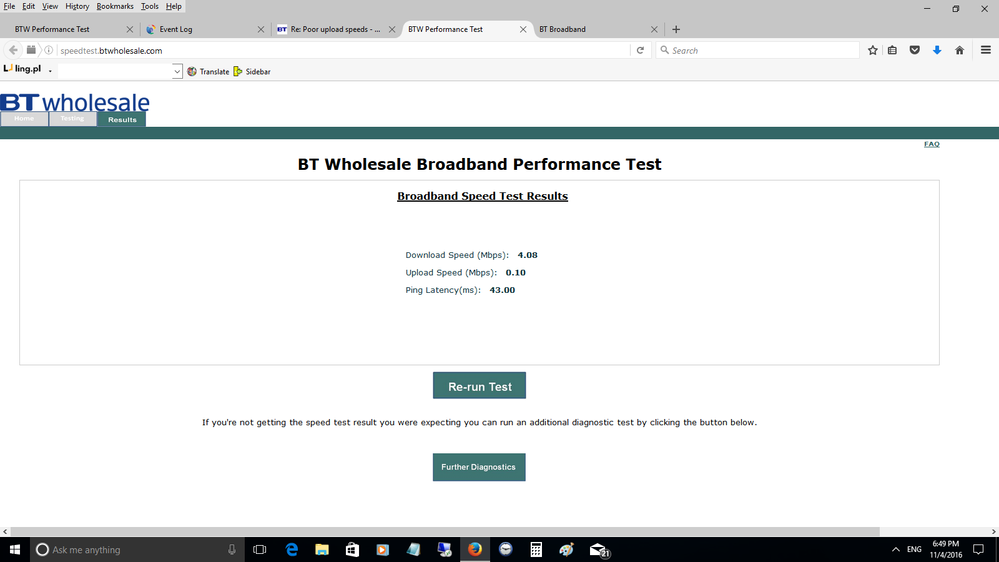Open the File menu
Screen dimensions: 999x562
pos(10,6)
